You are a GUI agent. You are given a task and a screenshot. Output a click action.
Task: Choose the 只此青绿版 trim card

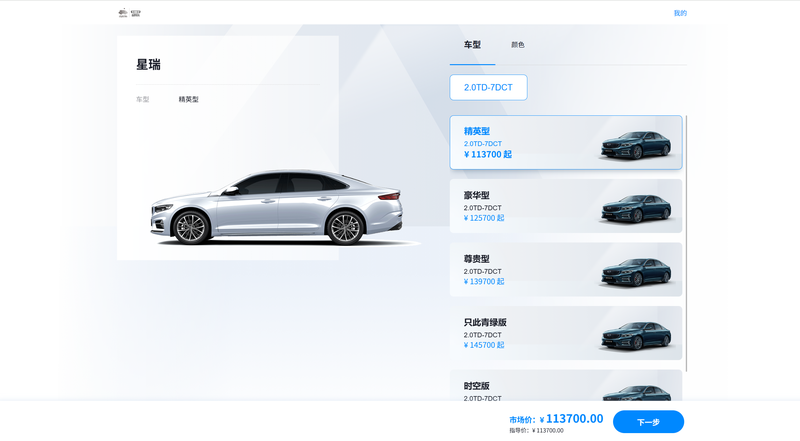[x=566, y=333]
